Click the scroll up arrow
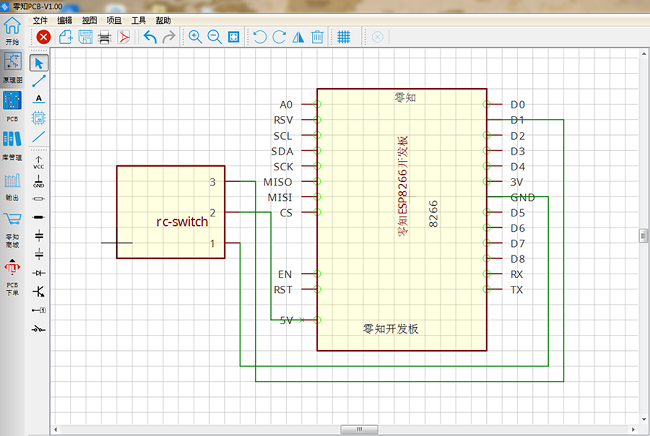Image resolution: width=650 pixels, height=436 pixels. tap(644, 54)
